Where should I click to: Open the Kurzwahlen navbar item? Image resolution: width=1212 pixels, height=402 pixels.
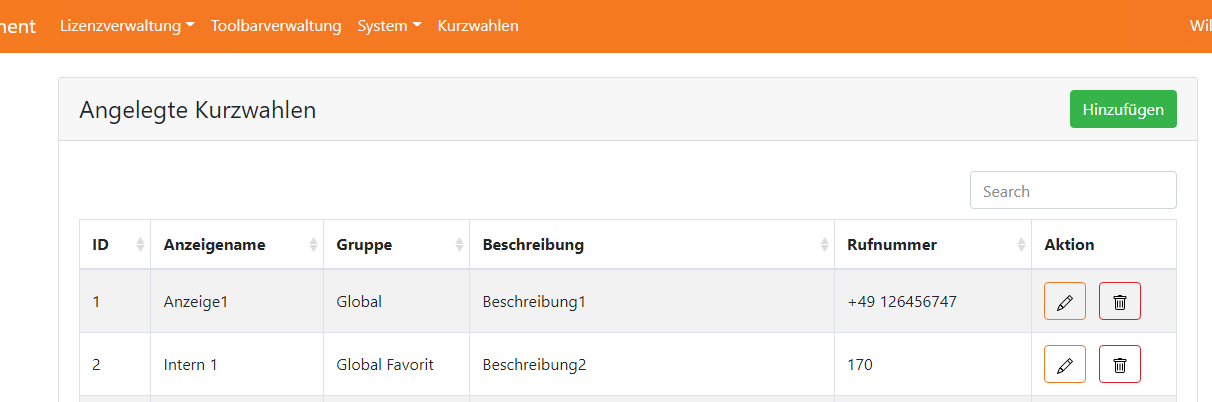pyautogui.click(x=478, y=26)
